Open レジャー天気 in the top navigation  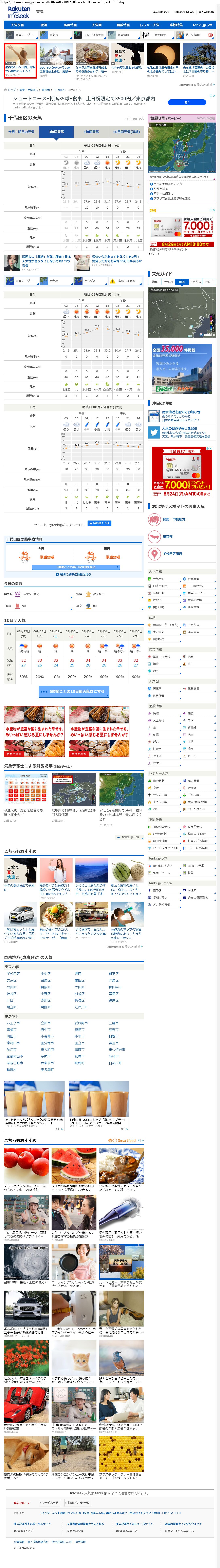coord(149,25)
